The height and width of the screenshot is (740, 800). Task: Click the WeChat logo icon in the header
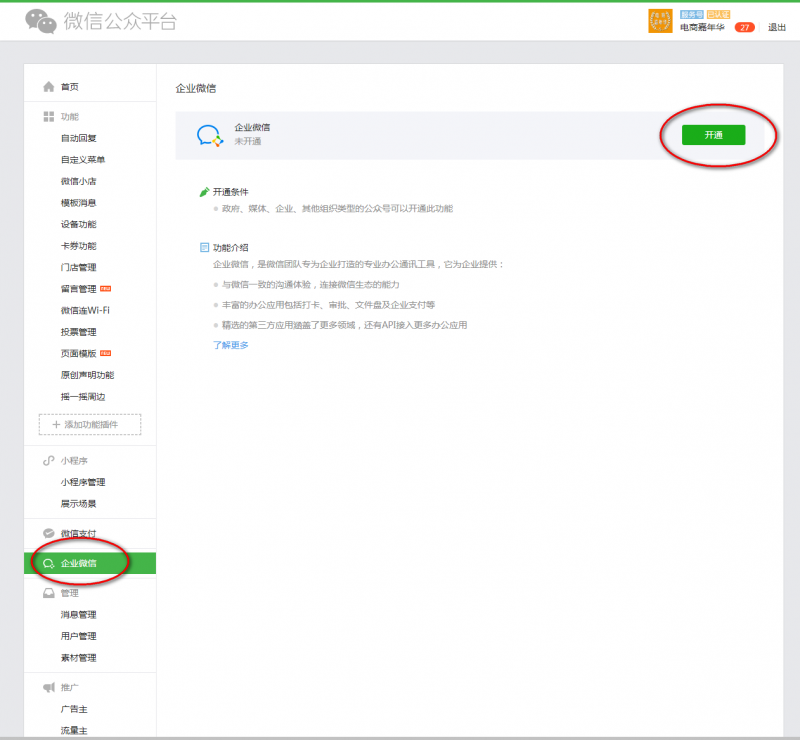pyautogui.click(x=40, y=21)
